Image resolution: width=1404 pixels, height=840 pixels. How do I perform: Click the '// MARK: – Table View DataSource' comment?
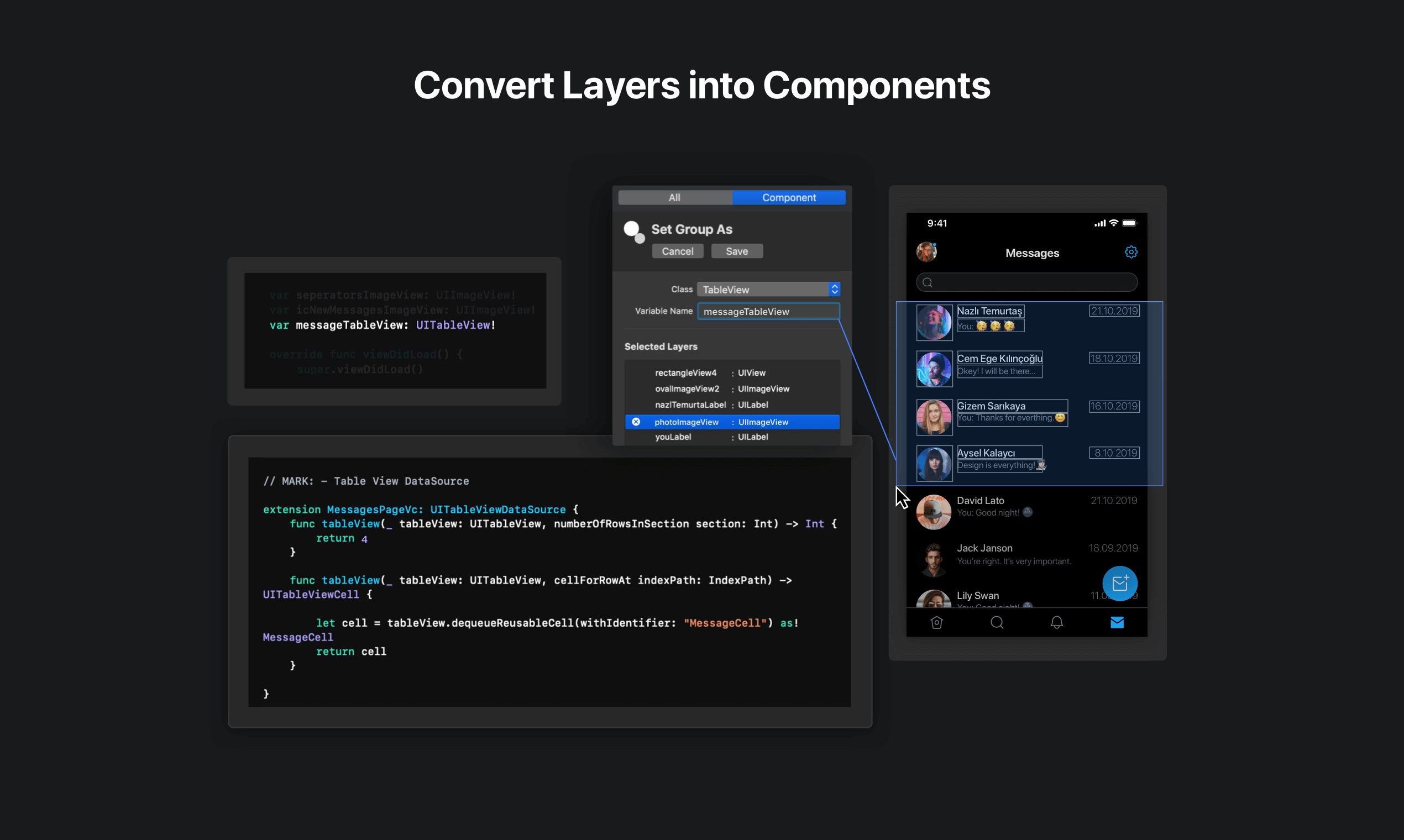tap(366, 481)
